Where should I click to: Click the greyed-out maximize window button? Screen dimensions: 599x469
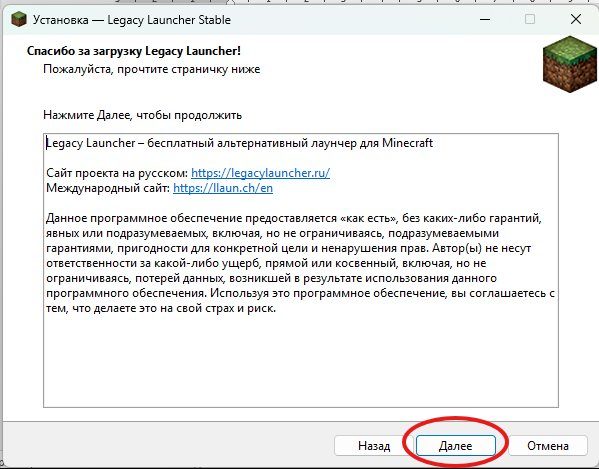529,19
